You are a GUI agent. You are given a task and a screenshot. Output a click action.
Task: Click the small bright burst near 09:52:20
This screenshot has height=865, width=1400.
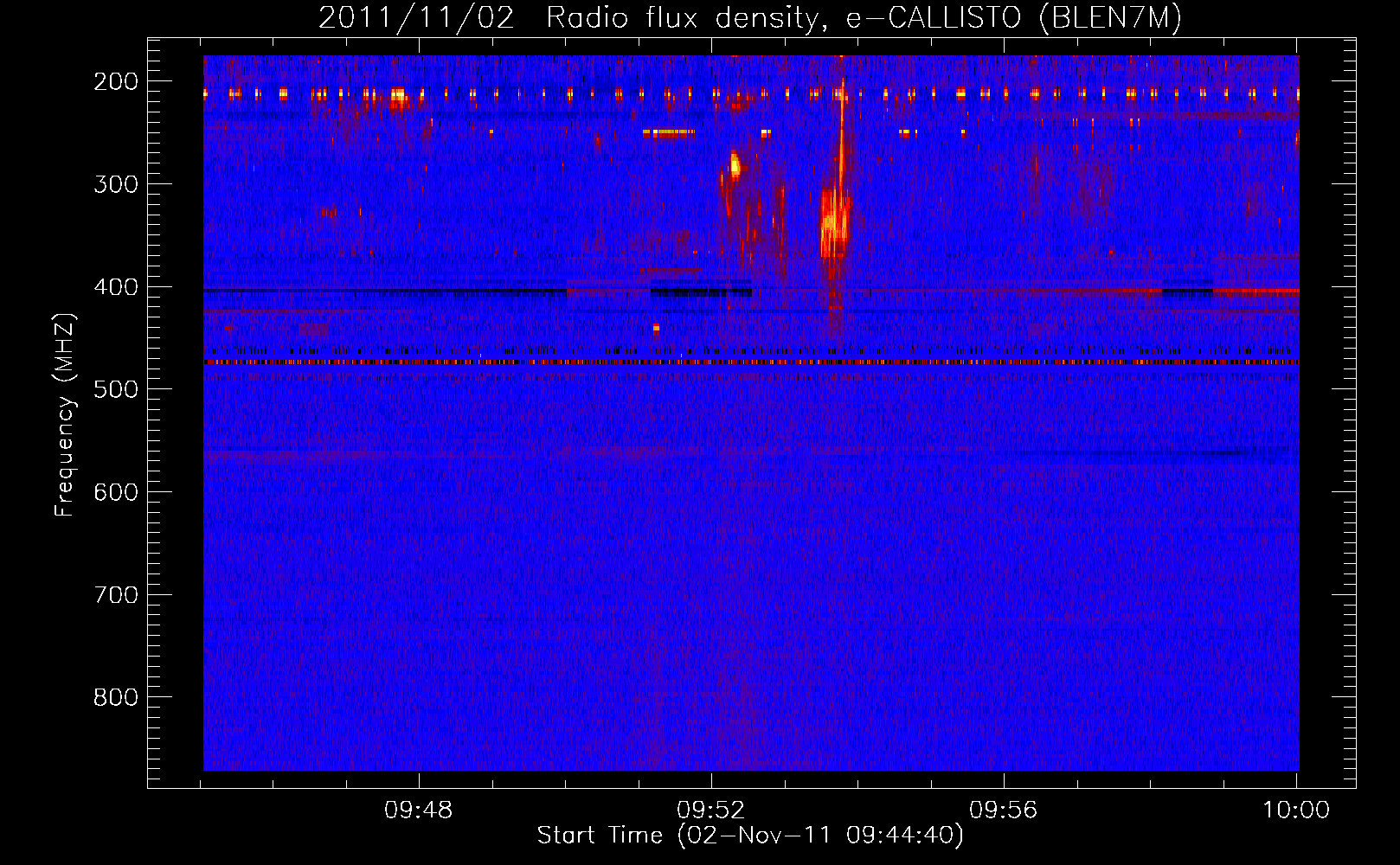pyautogui.click(x=735, y=164)
